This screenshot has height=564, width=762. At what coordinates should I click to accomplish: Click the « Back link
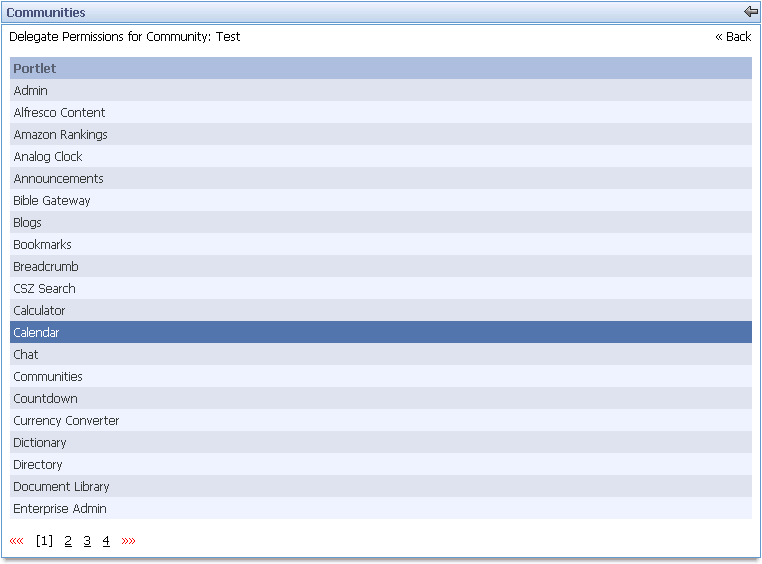[x=733, y=37]
